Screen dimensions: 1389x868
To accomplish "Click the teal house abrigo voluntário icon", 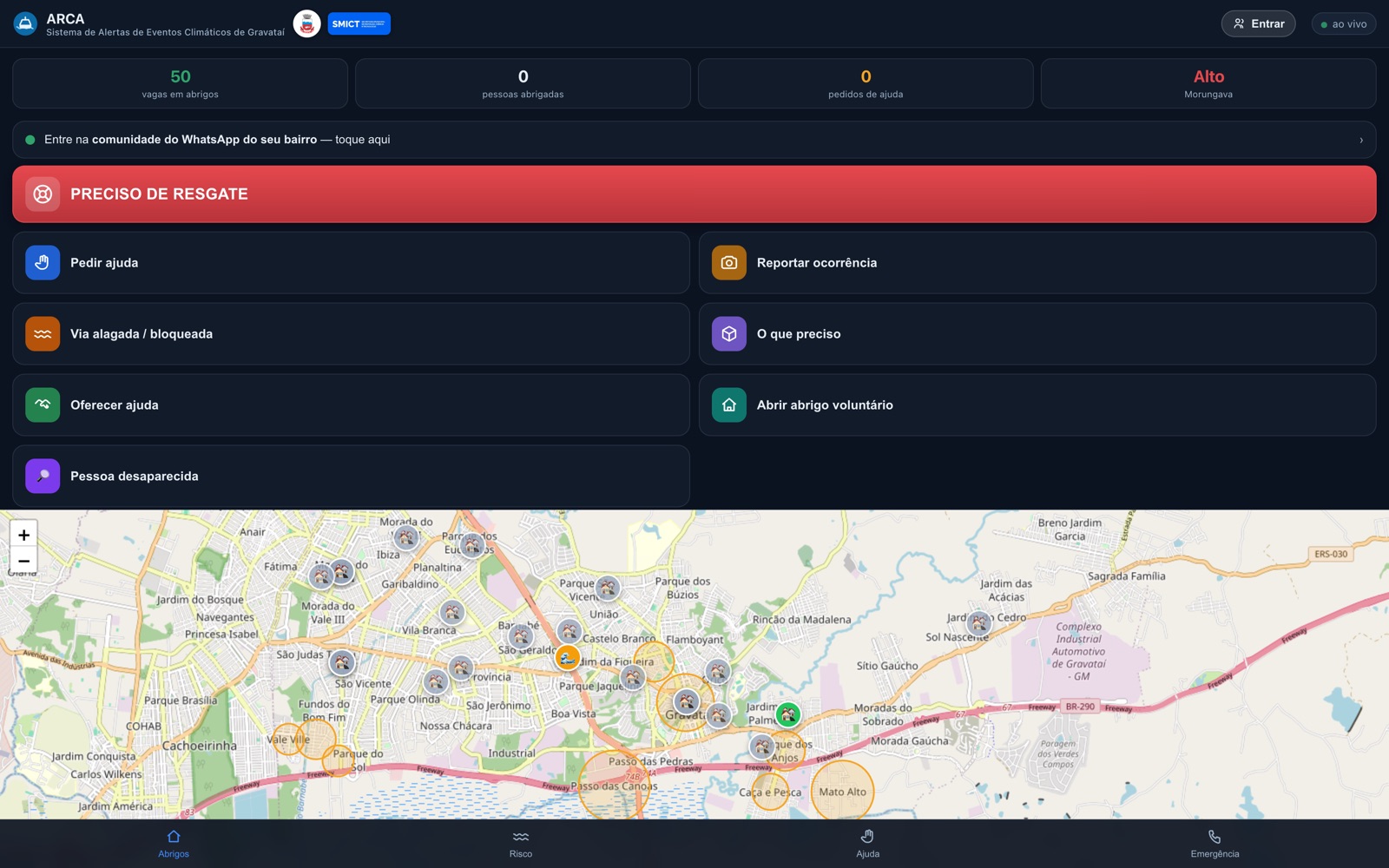I will tap(729, 404).
